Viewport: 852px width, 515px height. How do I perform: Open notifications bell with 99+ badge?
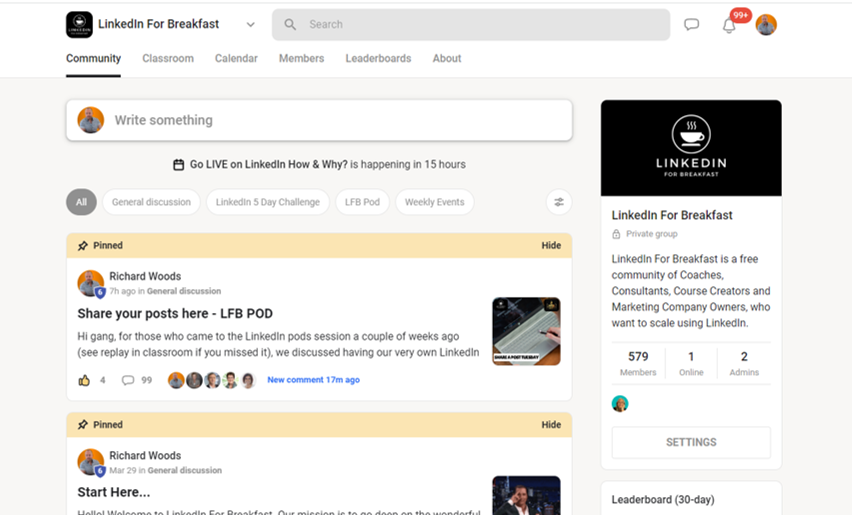coord(729,25)
